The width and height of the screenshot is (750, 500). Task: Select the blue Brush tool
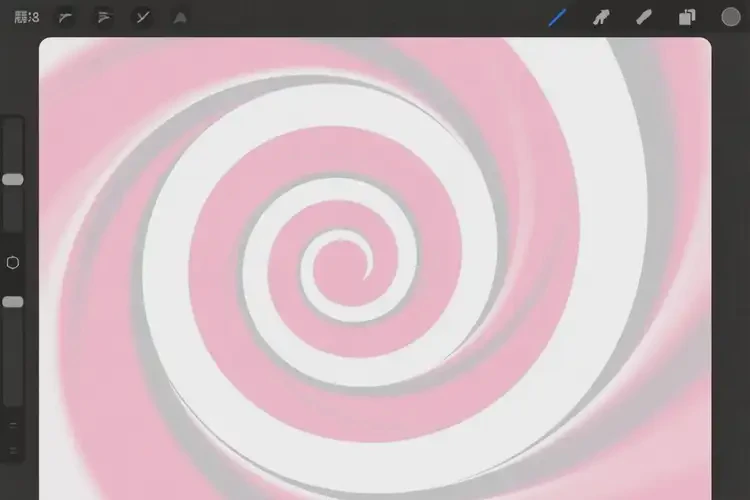[x=558, y=17]
